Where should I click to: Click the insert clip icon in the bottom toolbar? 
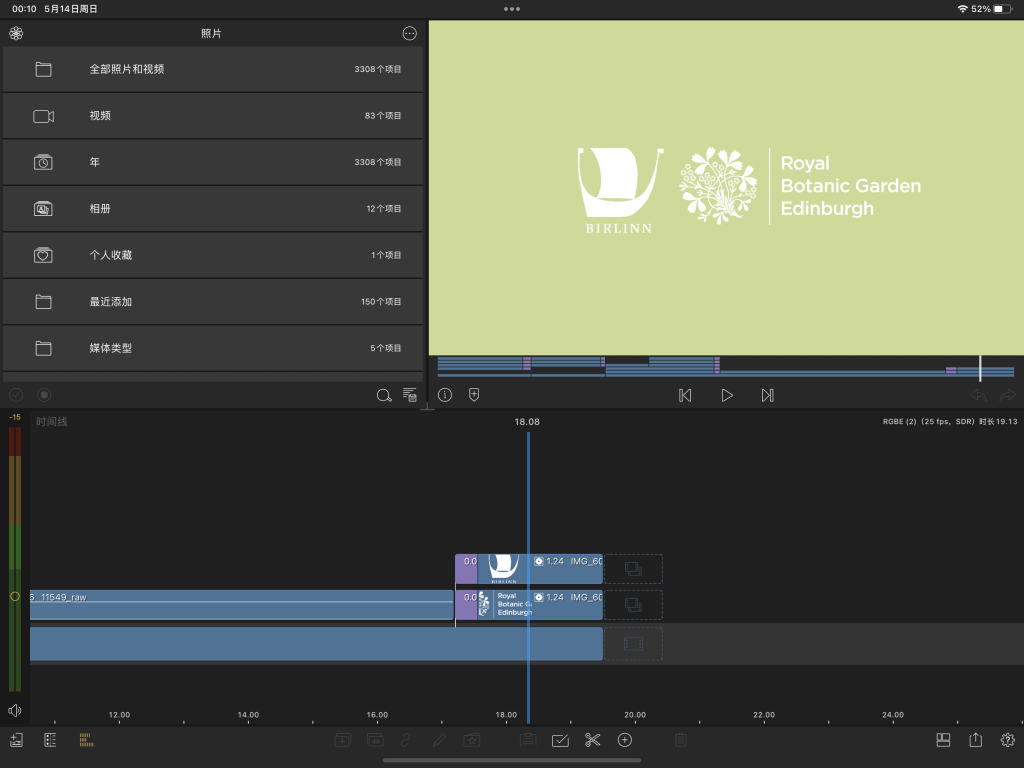click(x=343, y=740)
